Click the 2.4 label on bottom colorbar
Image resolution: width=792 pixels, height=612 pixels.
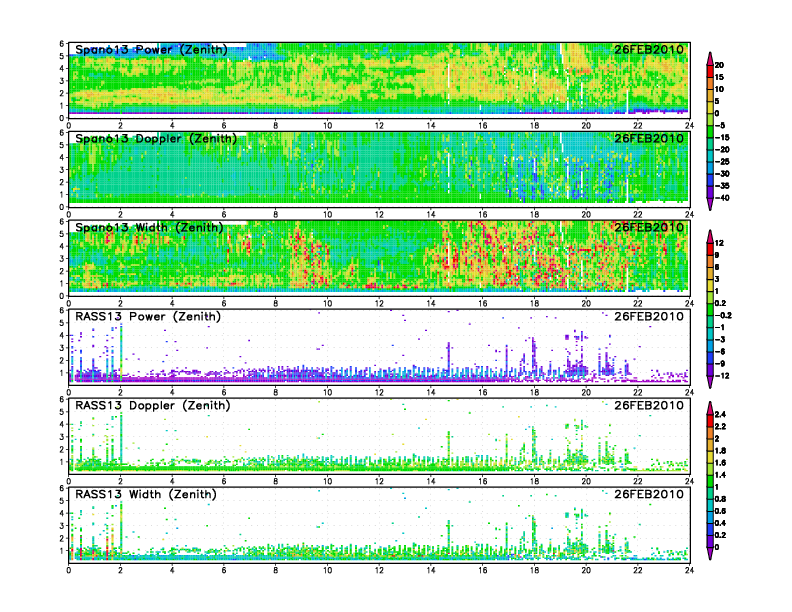pyautogui.click(x=720, y=414)
